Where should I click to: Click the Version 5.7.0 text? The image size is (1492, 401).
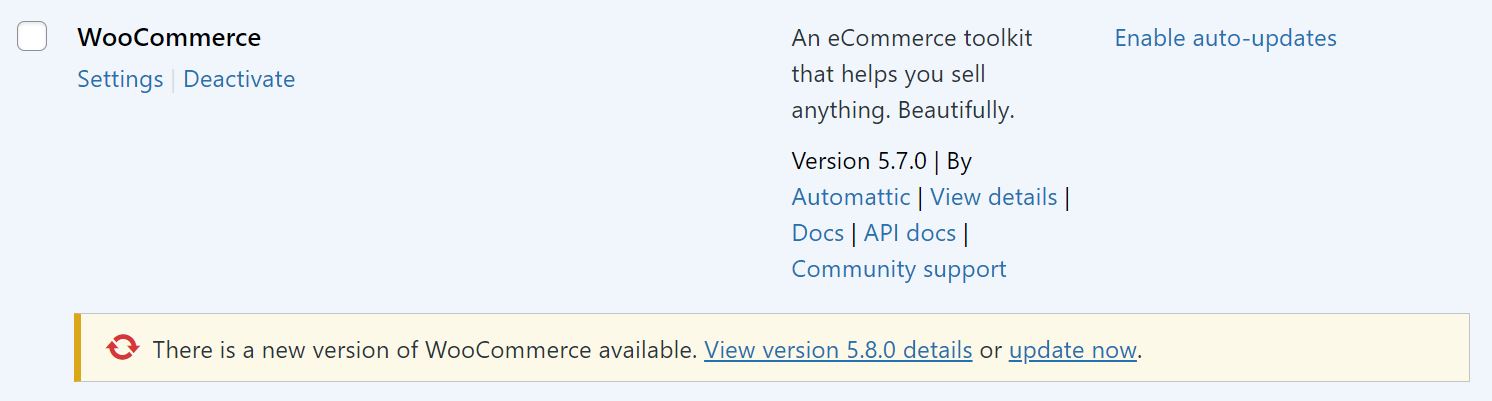click(x=858, y=161)
